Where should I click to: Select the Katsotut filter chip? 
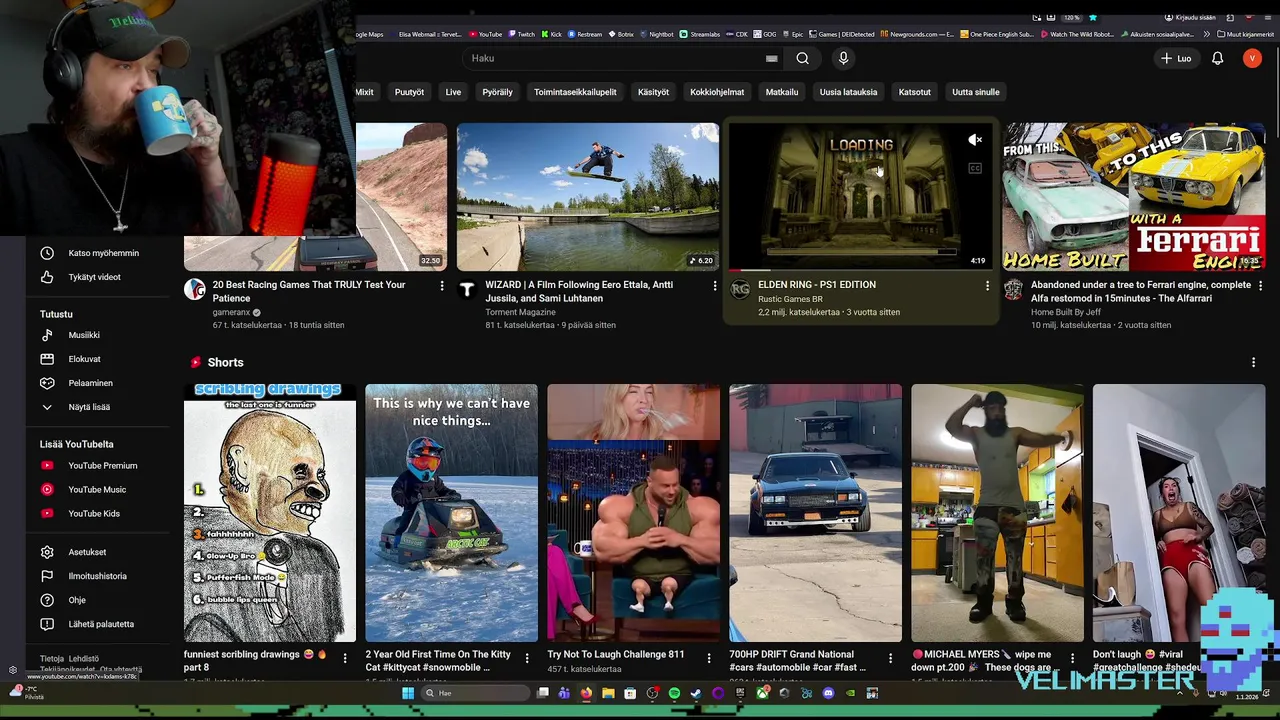tap(914, 92)
